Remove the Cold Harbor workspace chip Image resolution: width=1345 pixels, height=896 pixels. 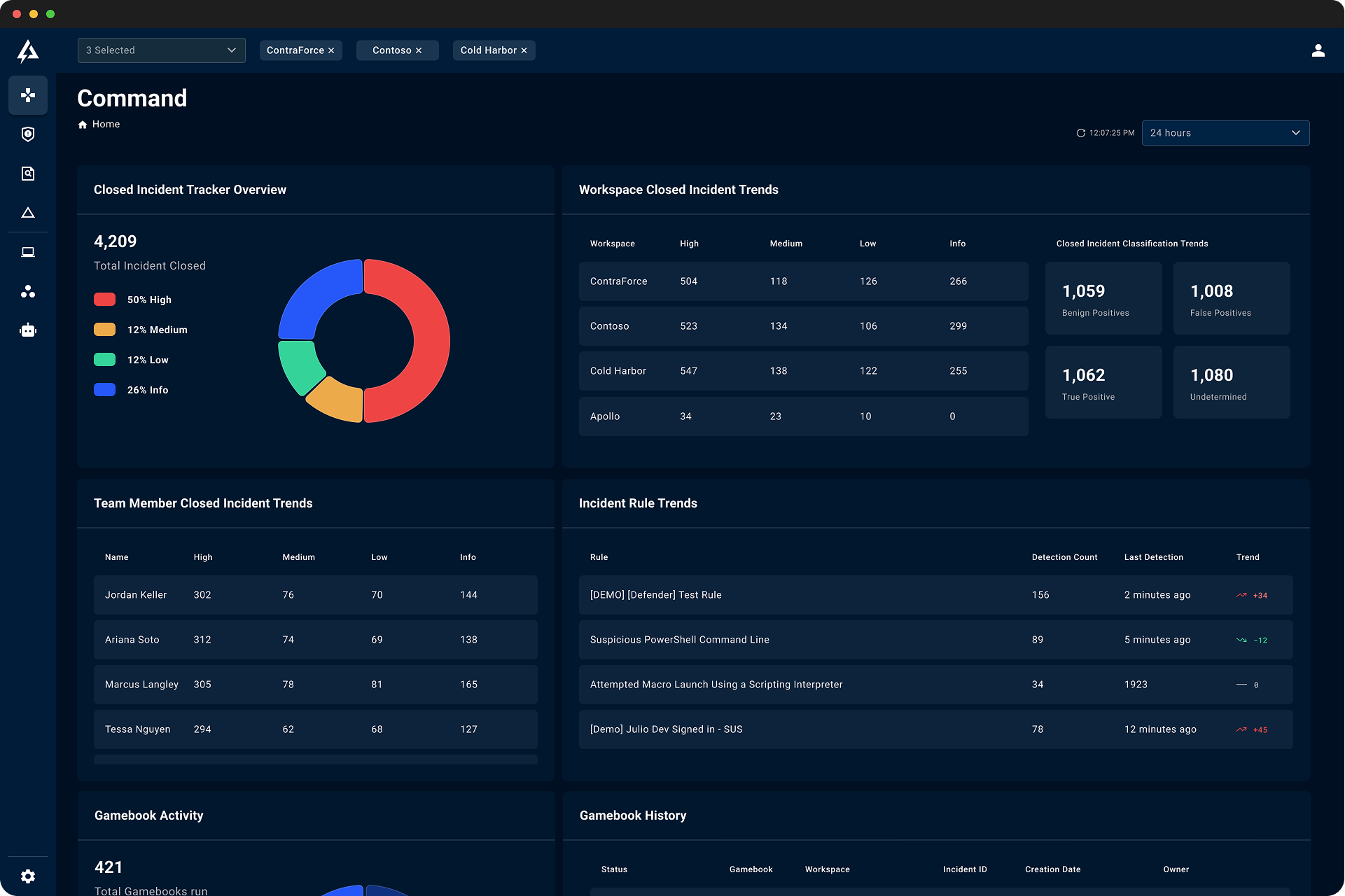[524, 50]
